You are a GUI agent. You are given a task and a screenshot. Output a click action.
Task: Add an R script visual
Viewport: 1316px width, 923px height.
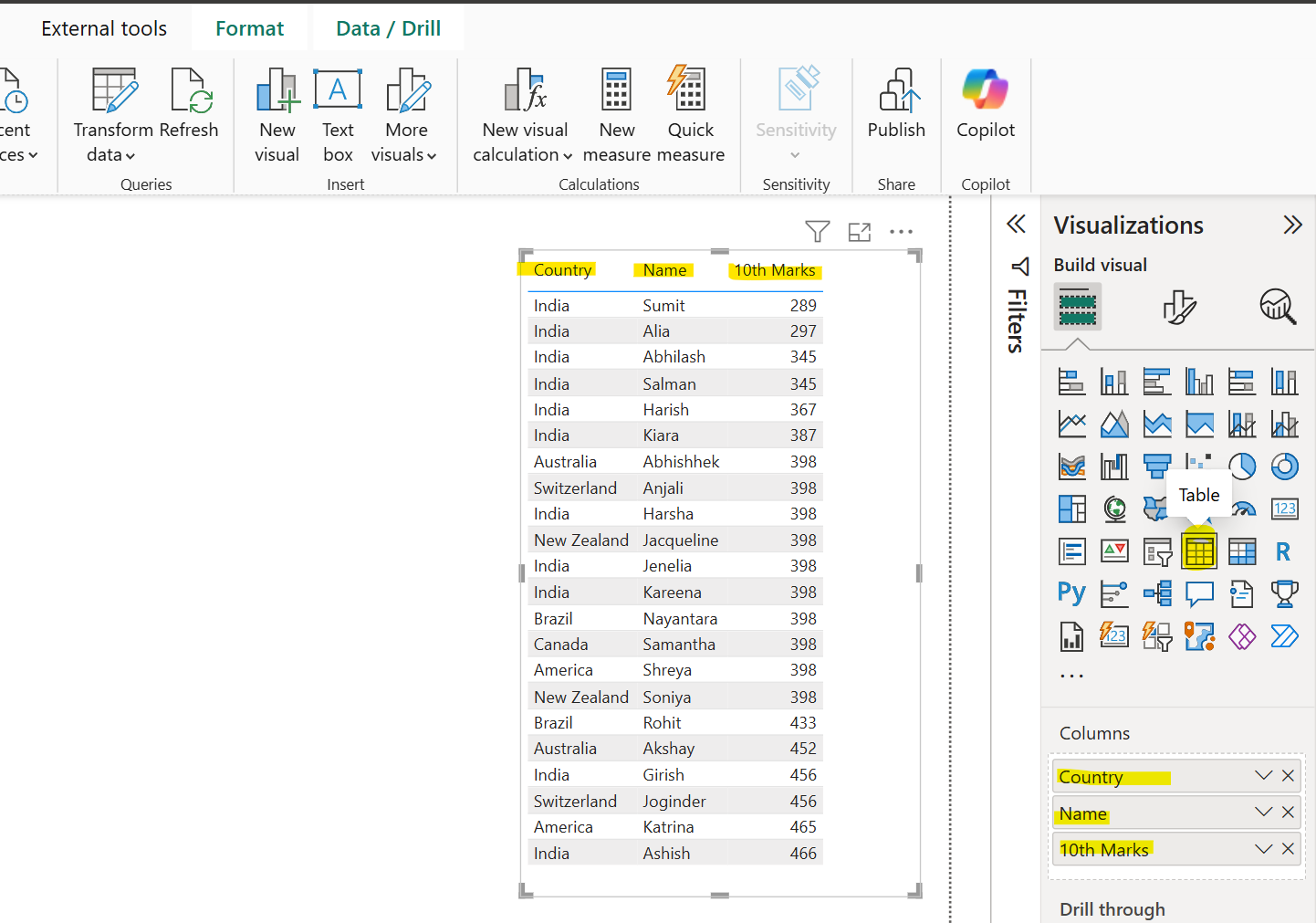1284,551
